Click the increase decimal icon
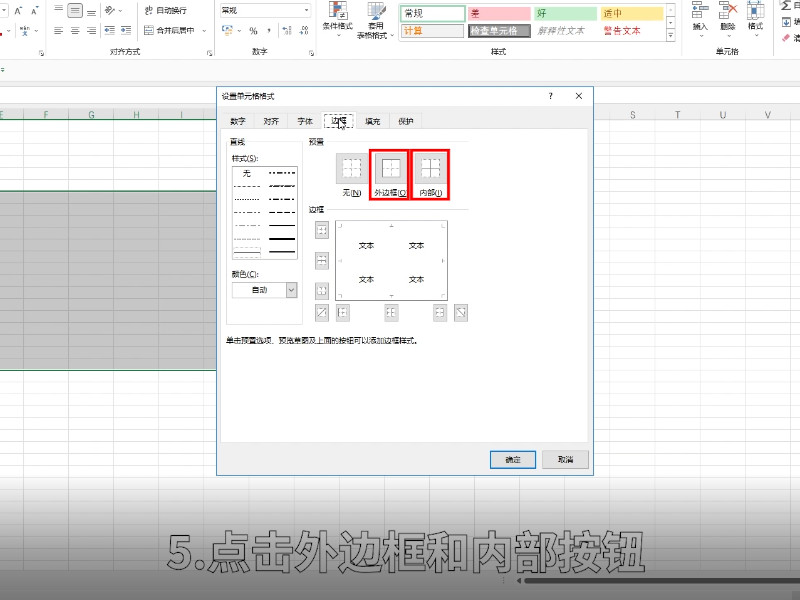The image size is (800, 600). tap(287, 31)
